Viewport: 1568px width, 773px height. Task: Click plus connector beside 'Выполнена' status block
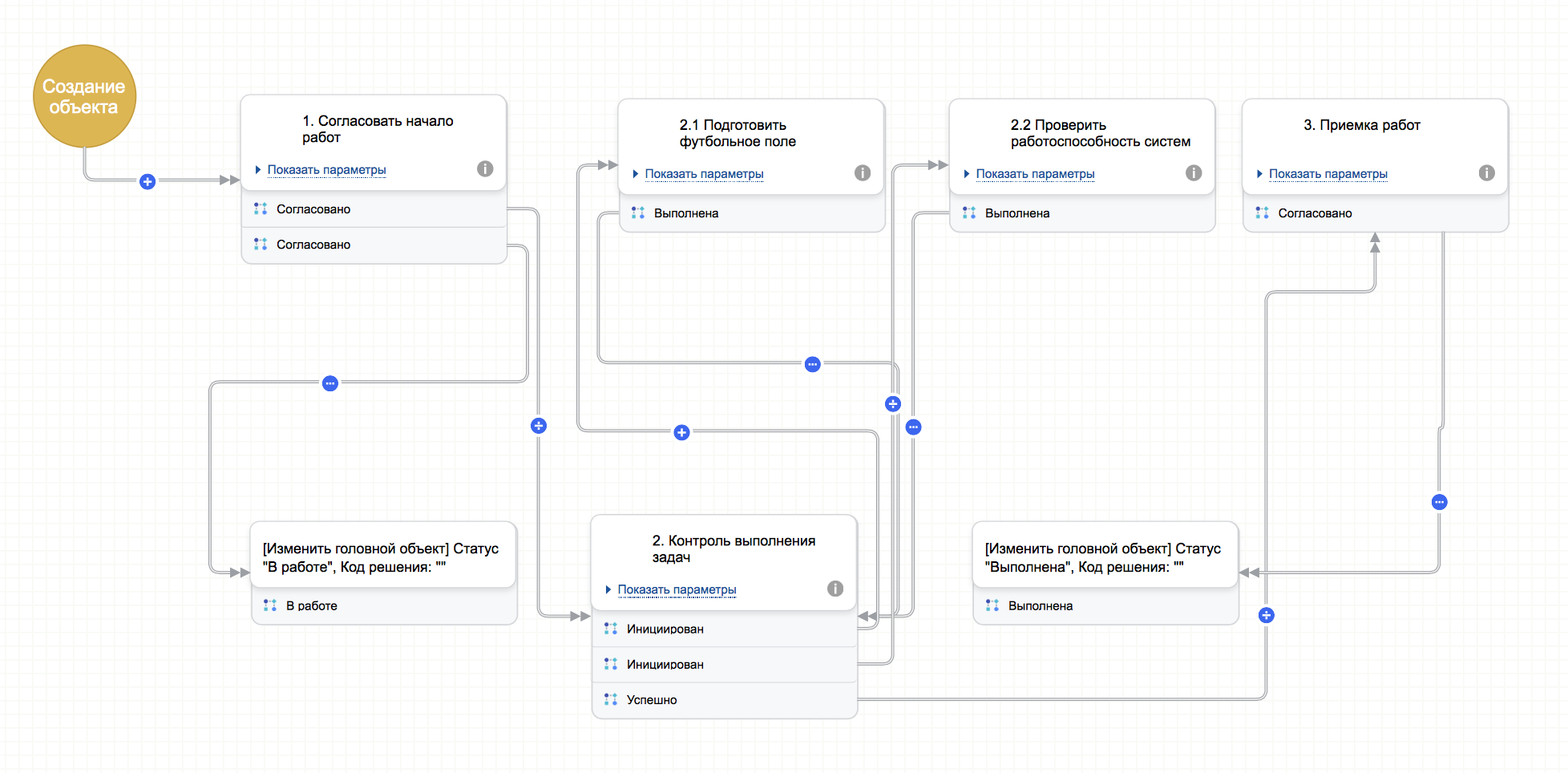coord(1267,615)
